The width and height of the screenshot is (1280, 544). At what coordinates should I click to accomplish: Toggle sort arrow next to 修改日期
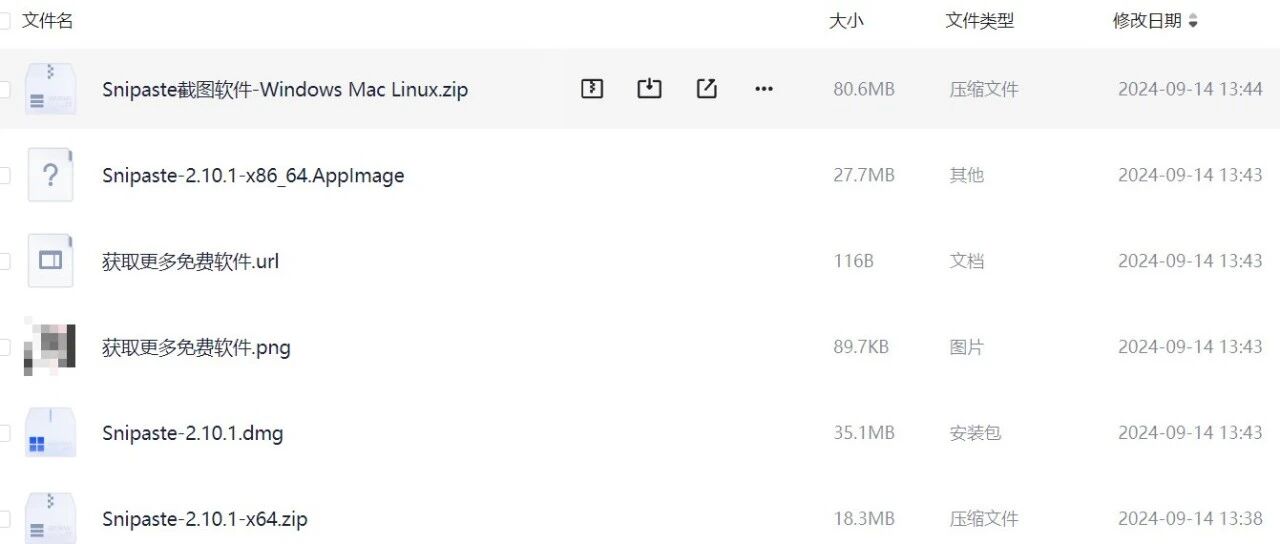(x=1193, y=21)
